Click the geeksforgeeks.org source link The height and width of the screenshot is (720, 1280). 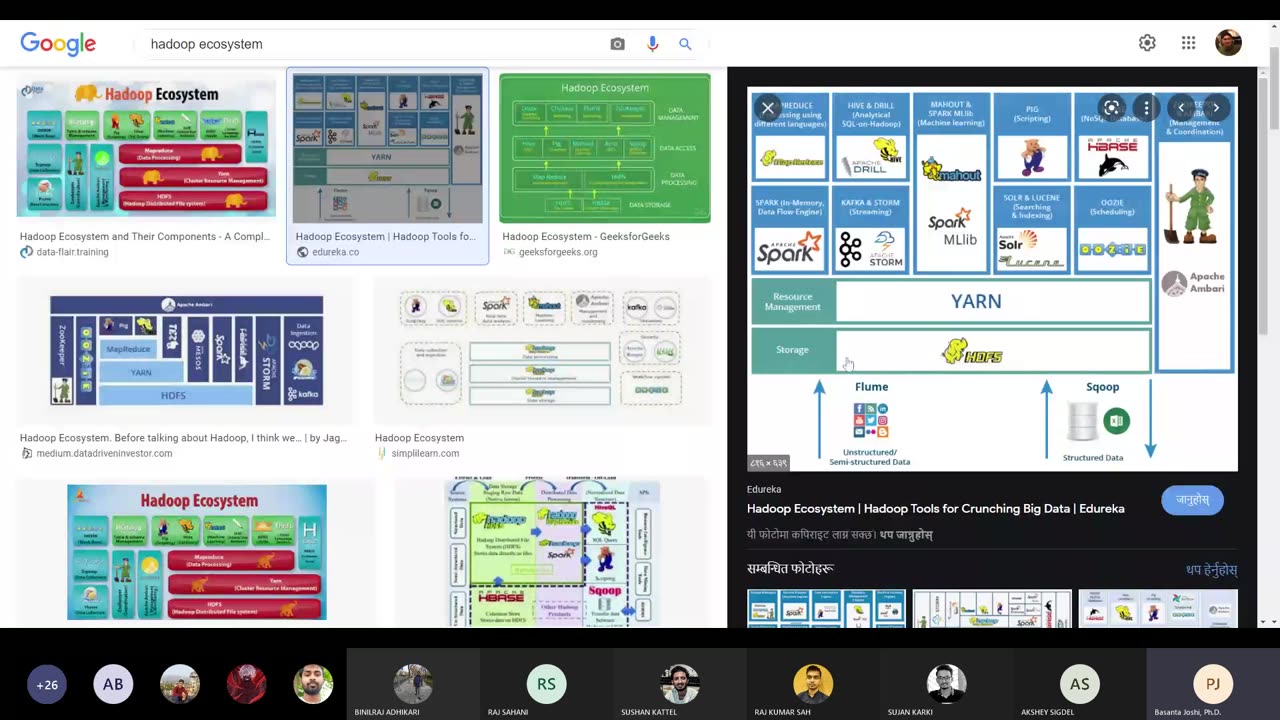558,252
